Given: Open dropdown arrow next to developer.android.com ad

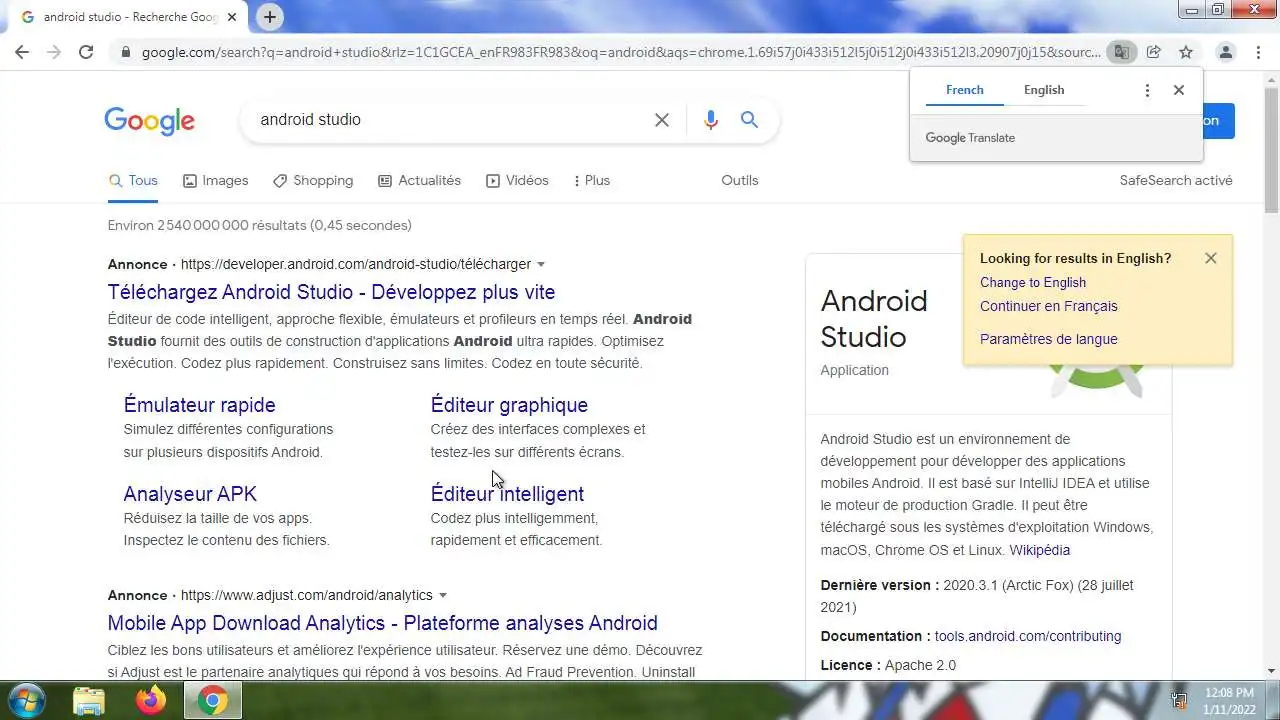Looking at the screenshot, I should pos(541,265).
